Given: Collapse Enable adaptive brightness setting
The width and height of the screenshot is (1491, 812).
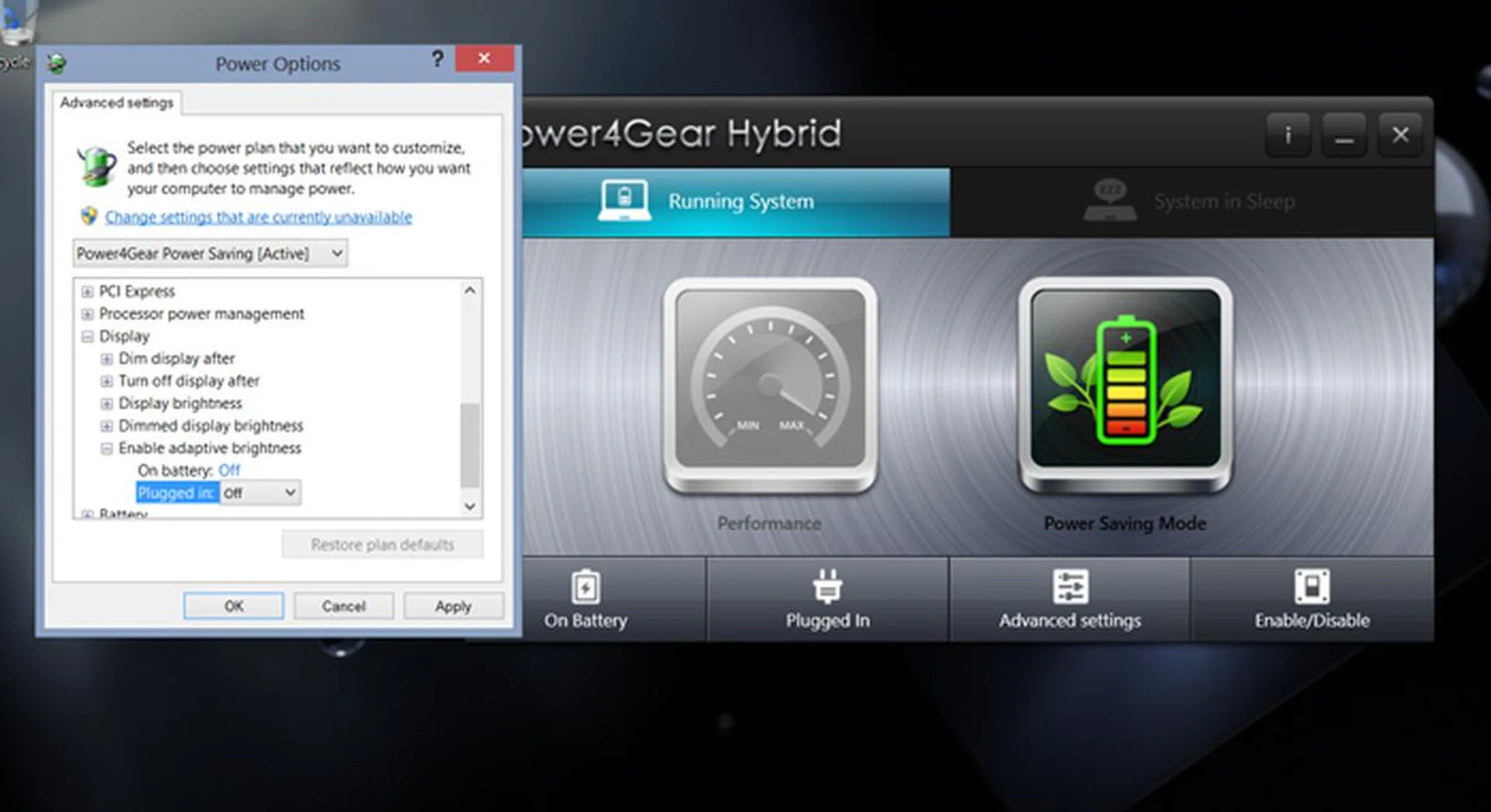Looking at the screenshot, I should (106, 448).
